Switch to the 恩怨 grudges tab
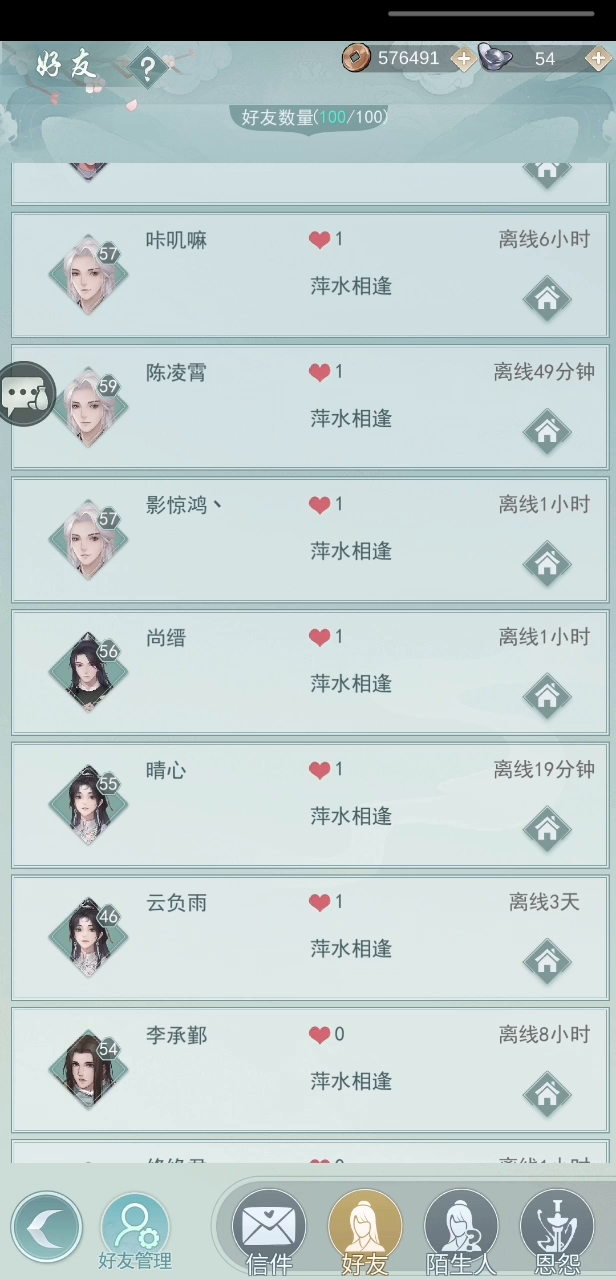 (557, 1232)
